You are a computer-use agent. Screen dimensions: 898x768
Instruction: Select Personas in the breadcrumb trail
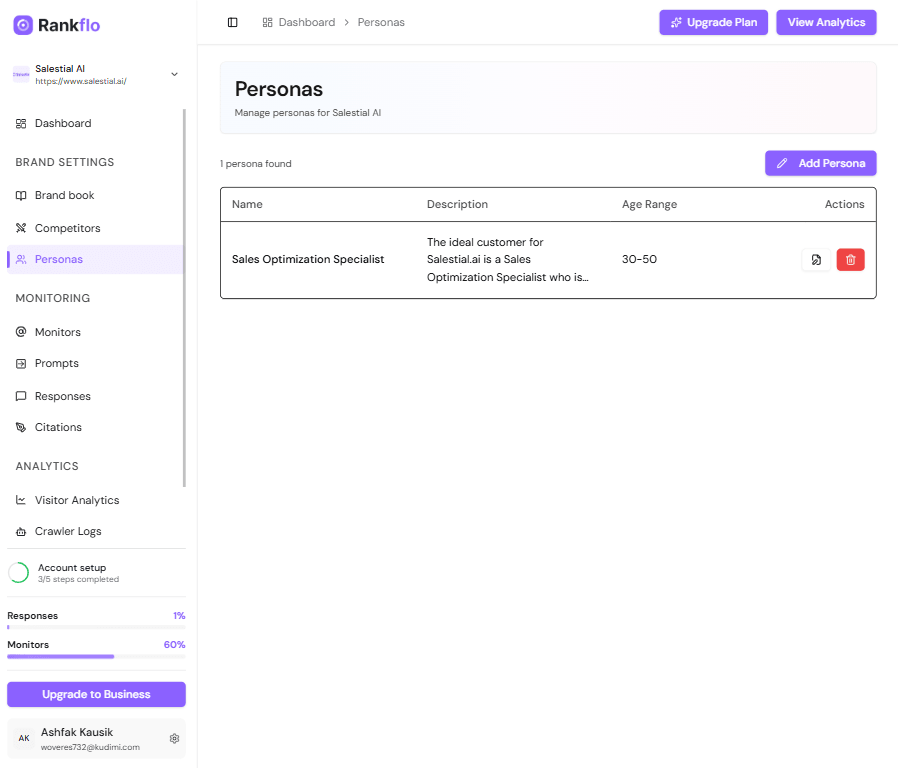tap(381, 21)
